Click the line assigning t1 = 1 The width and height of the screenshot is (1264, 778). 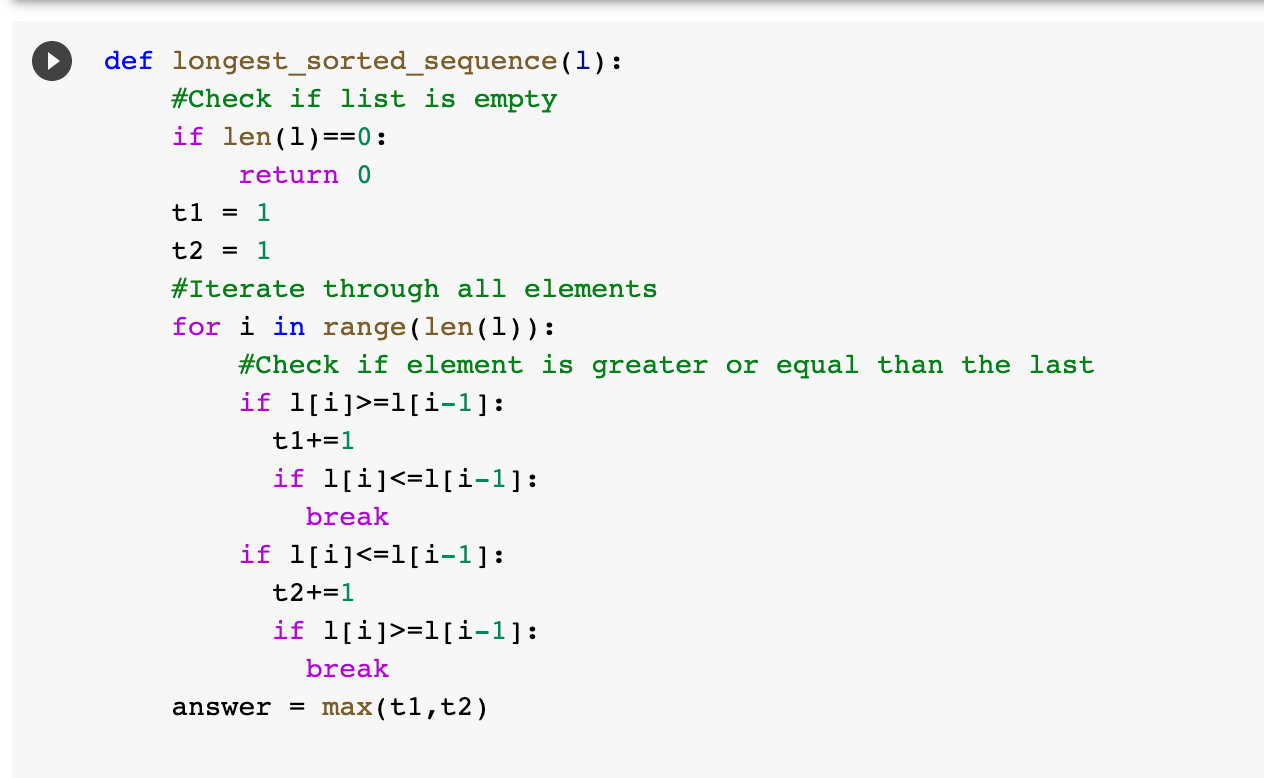(220, 213)
